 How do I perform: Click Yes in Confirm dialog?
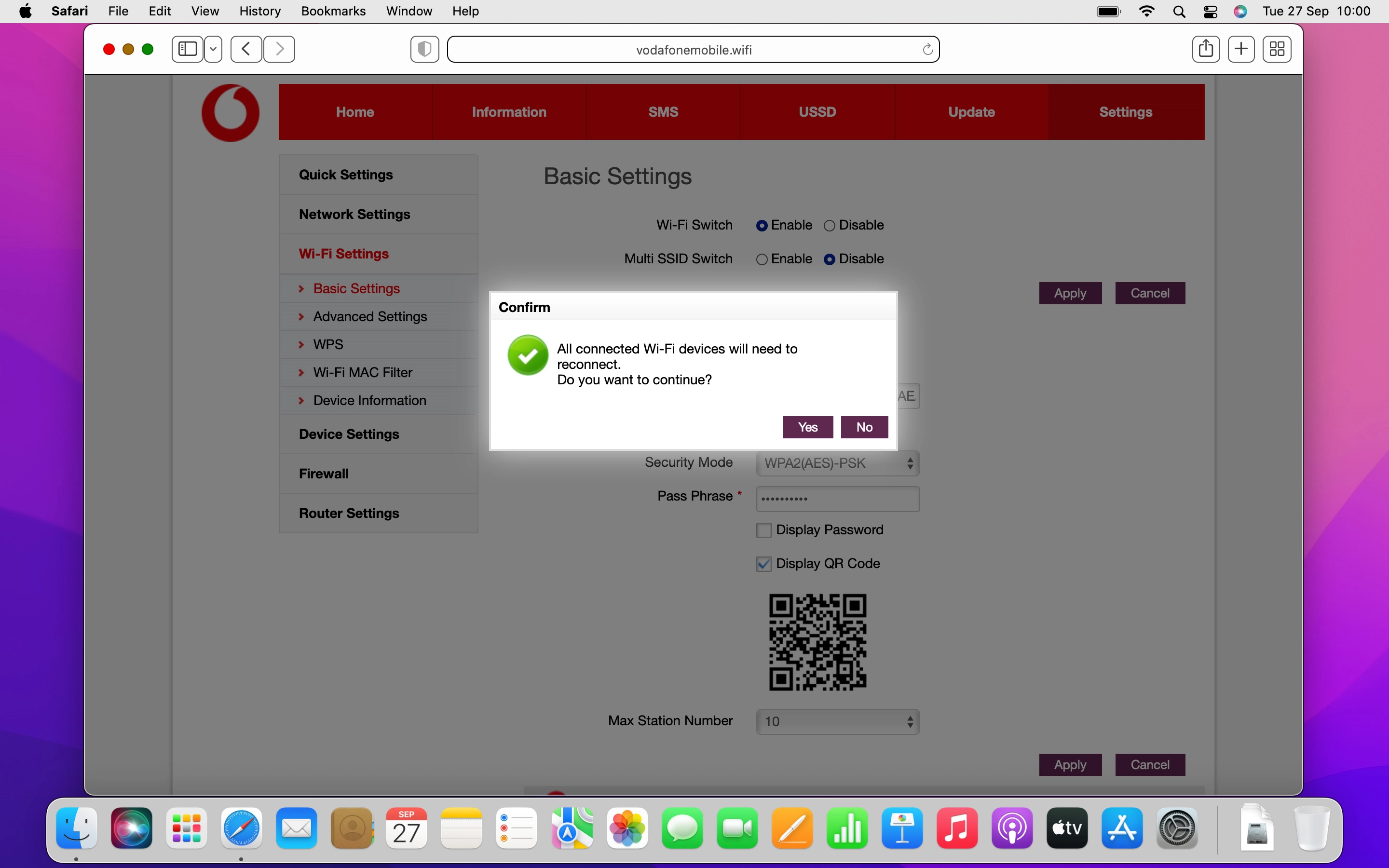[x=807, y=427]
